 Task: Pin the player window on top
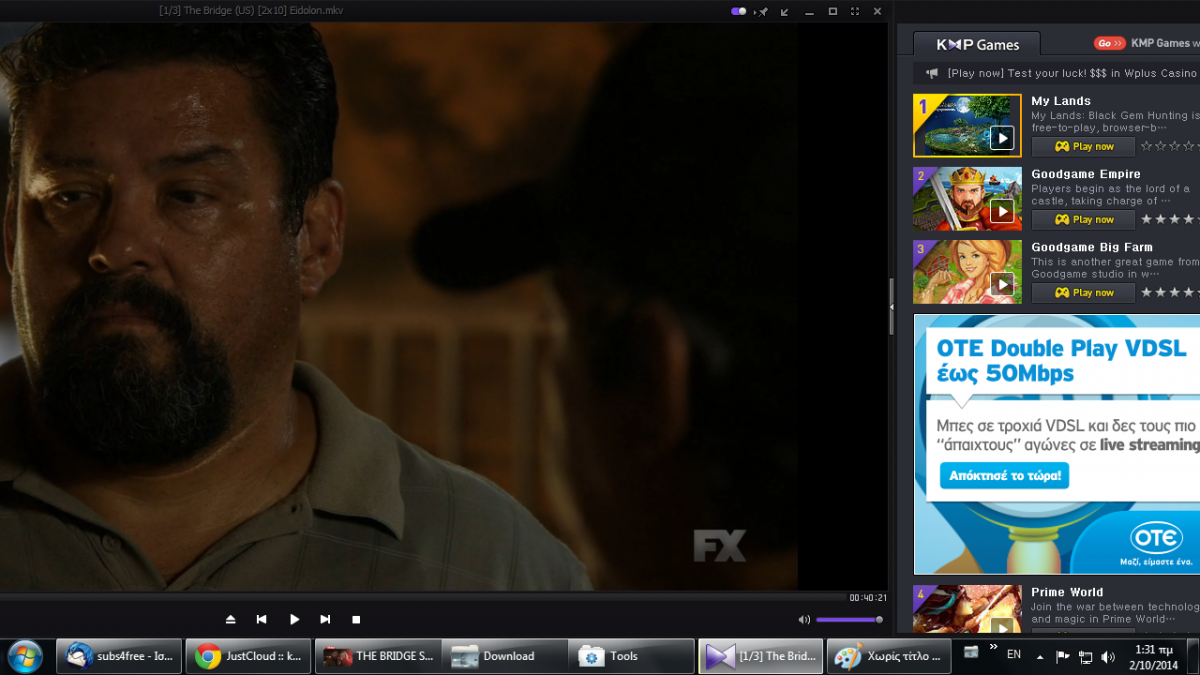point(763,11)
